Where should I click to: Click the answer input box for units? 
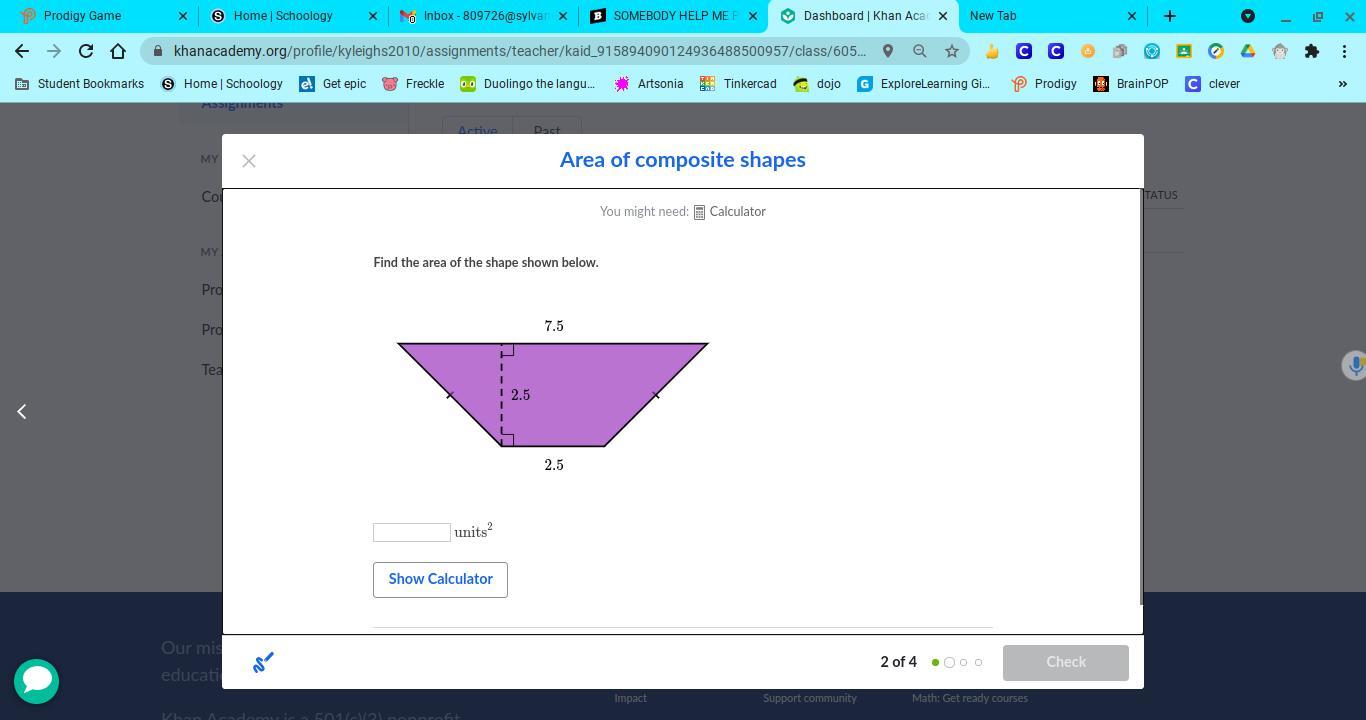[x=412, y=532]
